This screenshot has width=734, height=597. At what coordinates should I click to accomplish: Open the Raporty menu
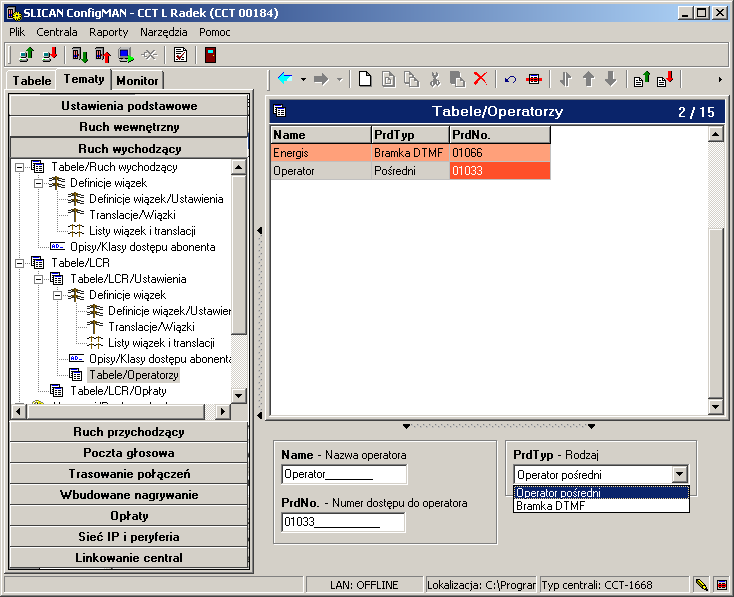tap(109, 32)
